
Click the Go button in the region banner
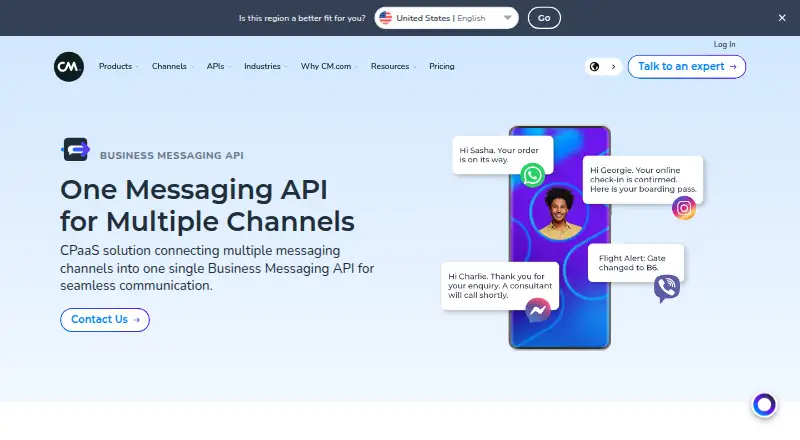(544, 18)
